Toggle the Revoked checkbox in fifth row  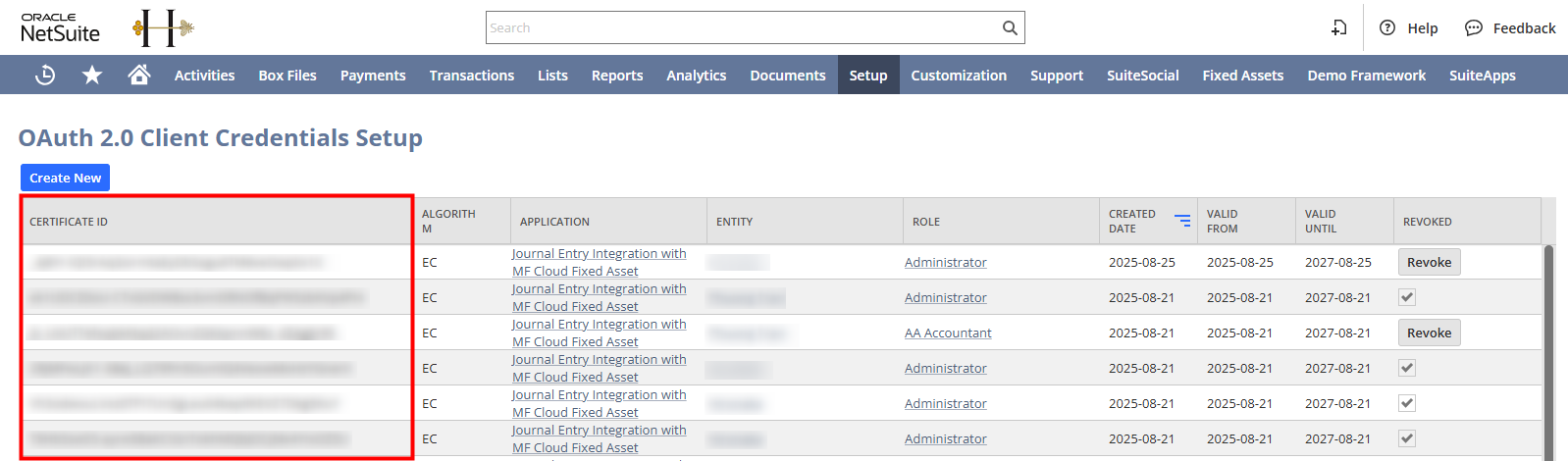[1407, 403]
